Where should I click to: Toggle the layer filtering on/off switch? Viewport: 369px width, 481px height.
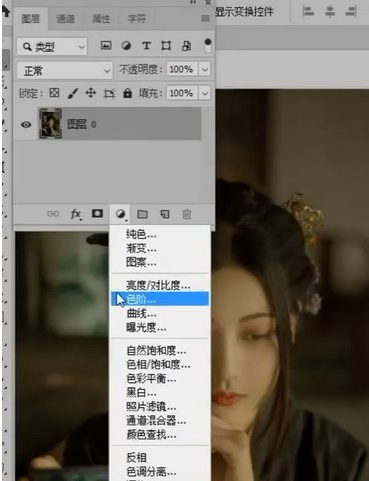208,46
